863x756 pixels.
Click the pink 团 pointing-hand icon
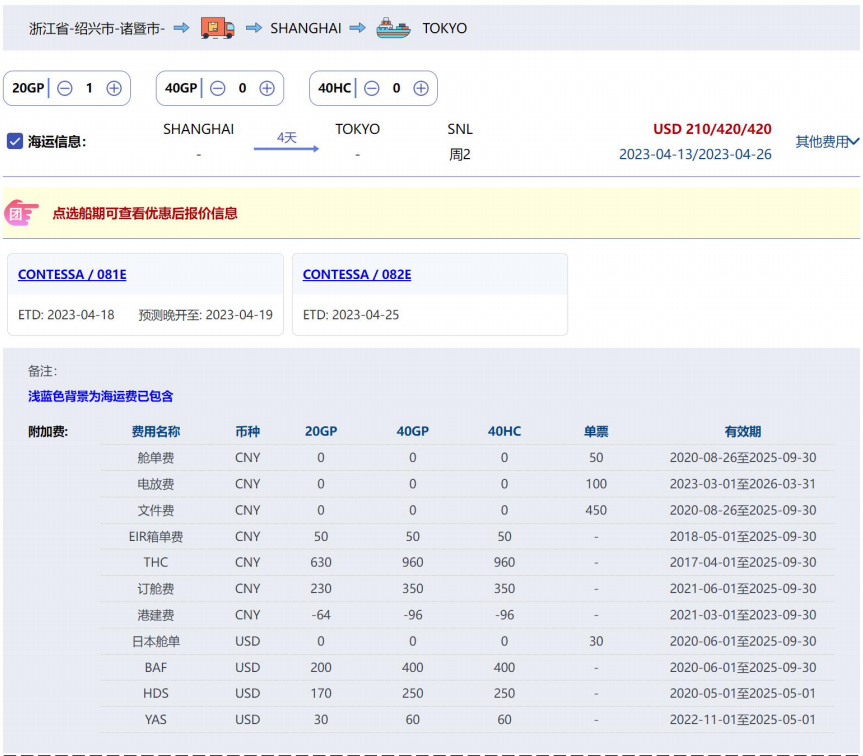[x=21, y=213]
